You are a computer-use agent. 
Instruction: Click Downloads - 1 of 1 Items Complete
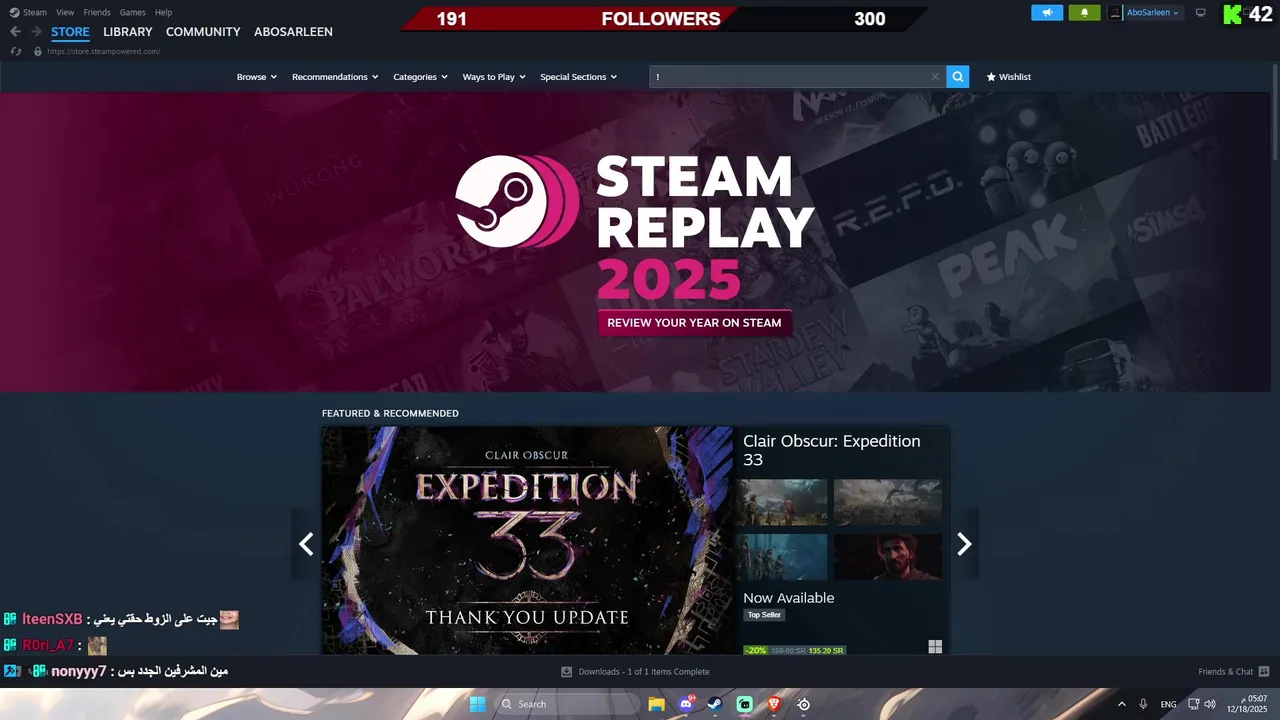coord(643,672)
